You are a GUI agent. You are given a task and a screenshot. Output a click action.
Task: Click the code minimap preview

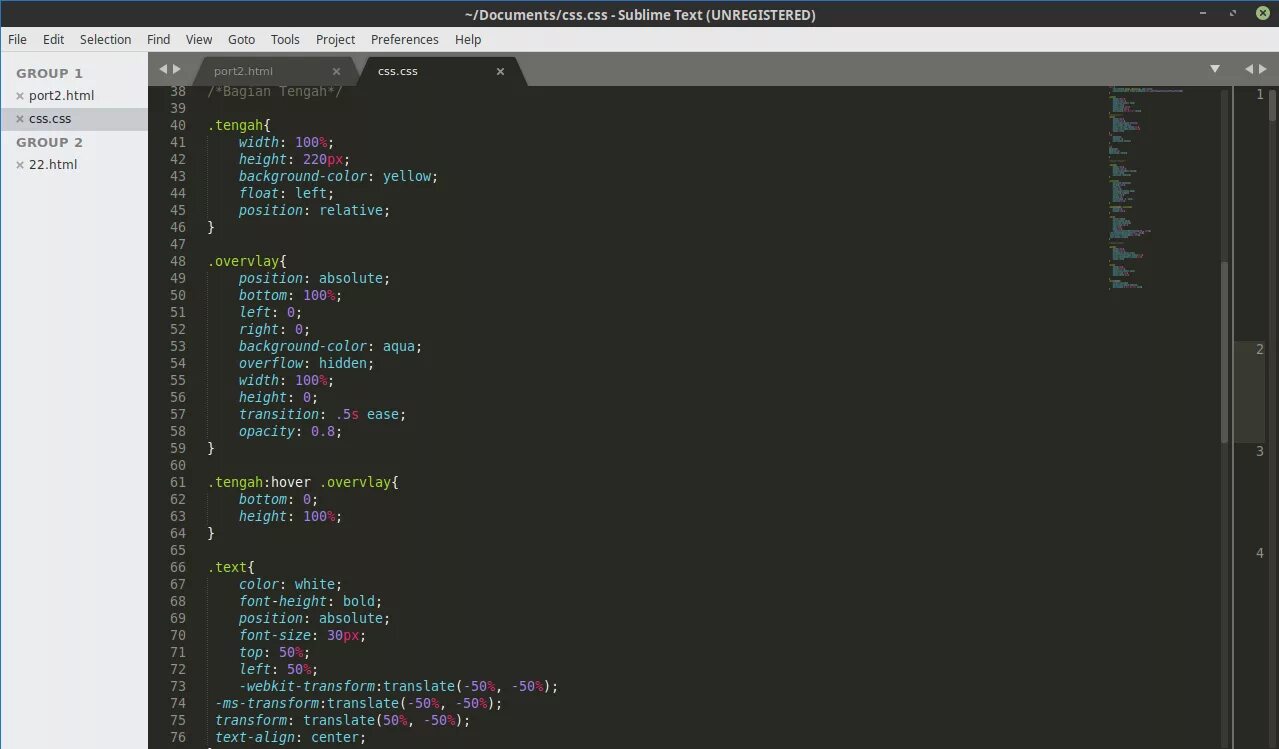point(1145,190)
